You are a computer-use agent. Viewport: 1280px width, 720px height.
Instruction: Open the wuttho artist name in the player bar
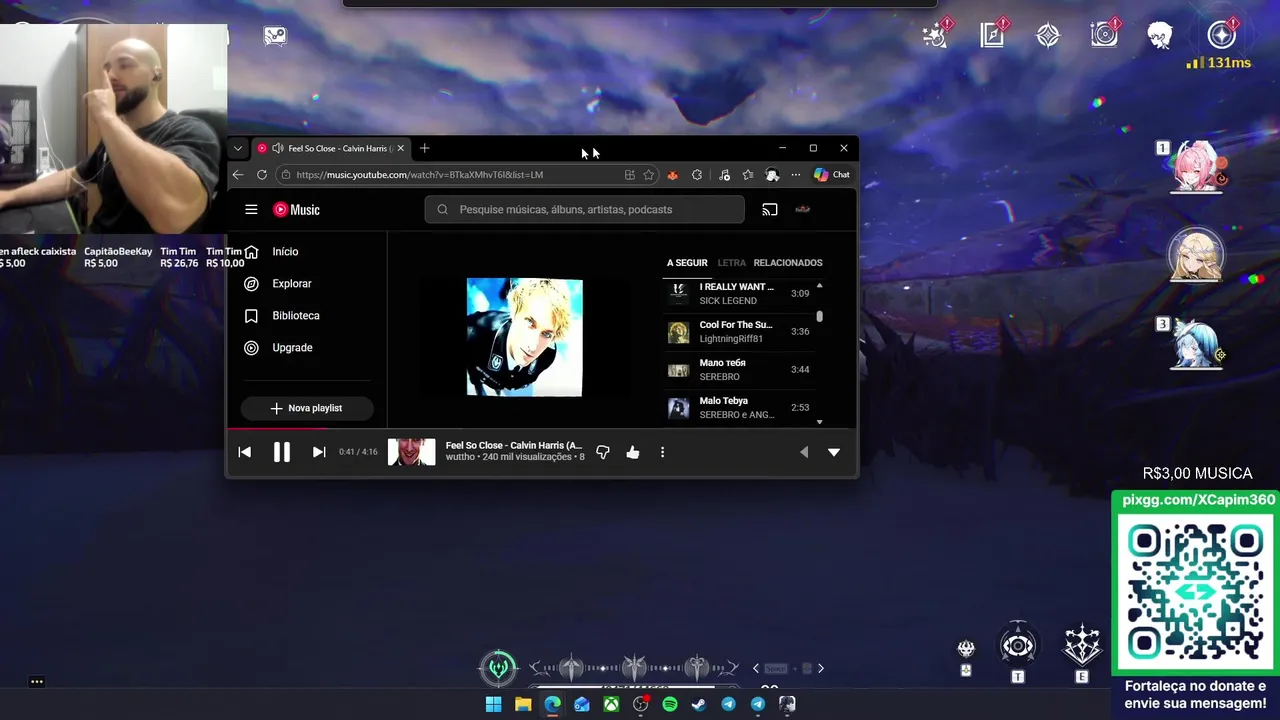[x=460, y=457]
